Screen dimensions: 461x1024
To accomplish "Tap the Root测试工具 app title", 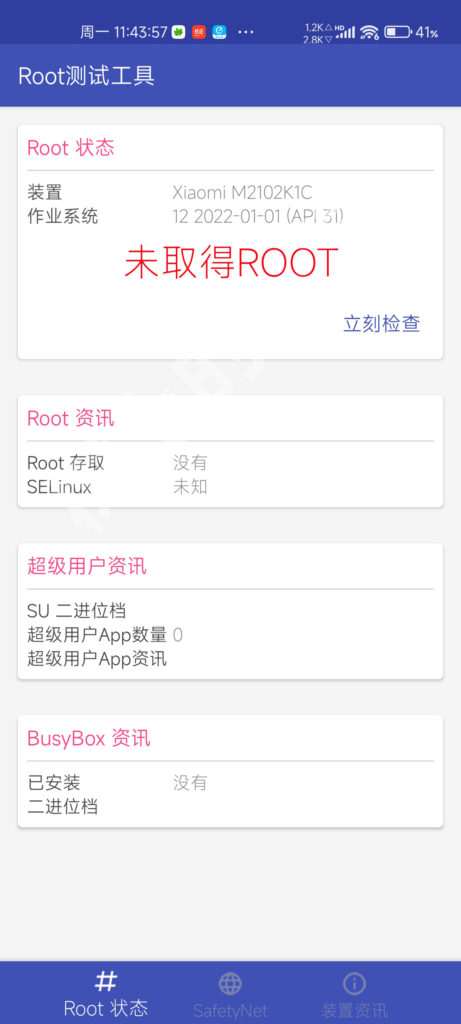I will (x=86, y=76).
